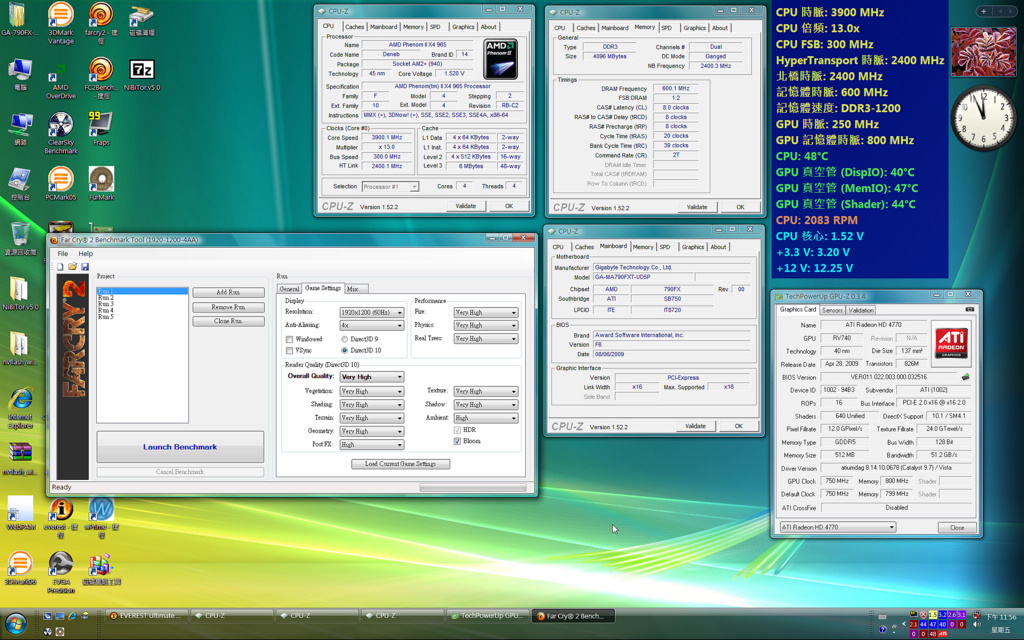
Task: Click Validate in CPU-Z Mainboard window
Action: coord(696,426)
